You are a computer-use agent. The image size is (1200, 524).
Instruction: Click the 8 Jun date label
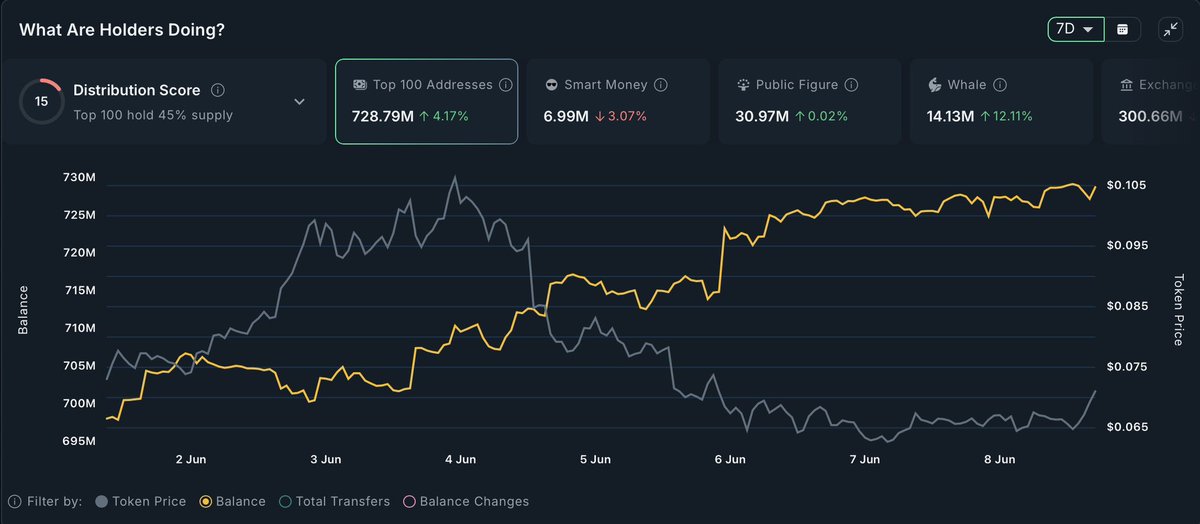pyautogui.click(x=999, y=460)
